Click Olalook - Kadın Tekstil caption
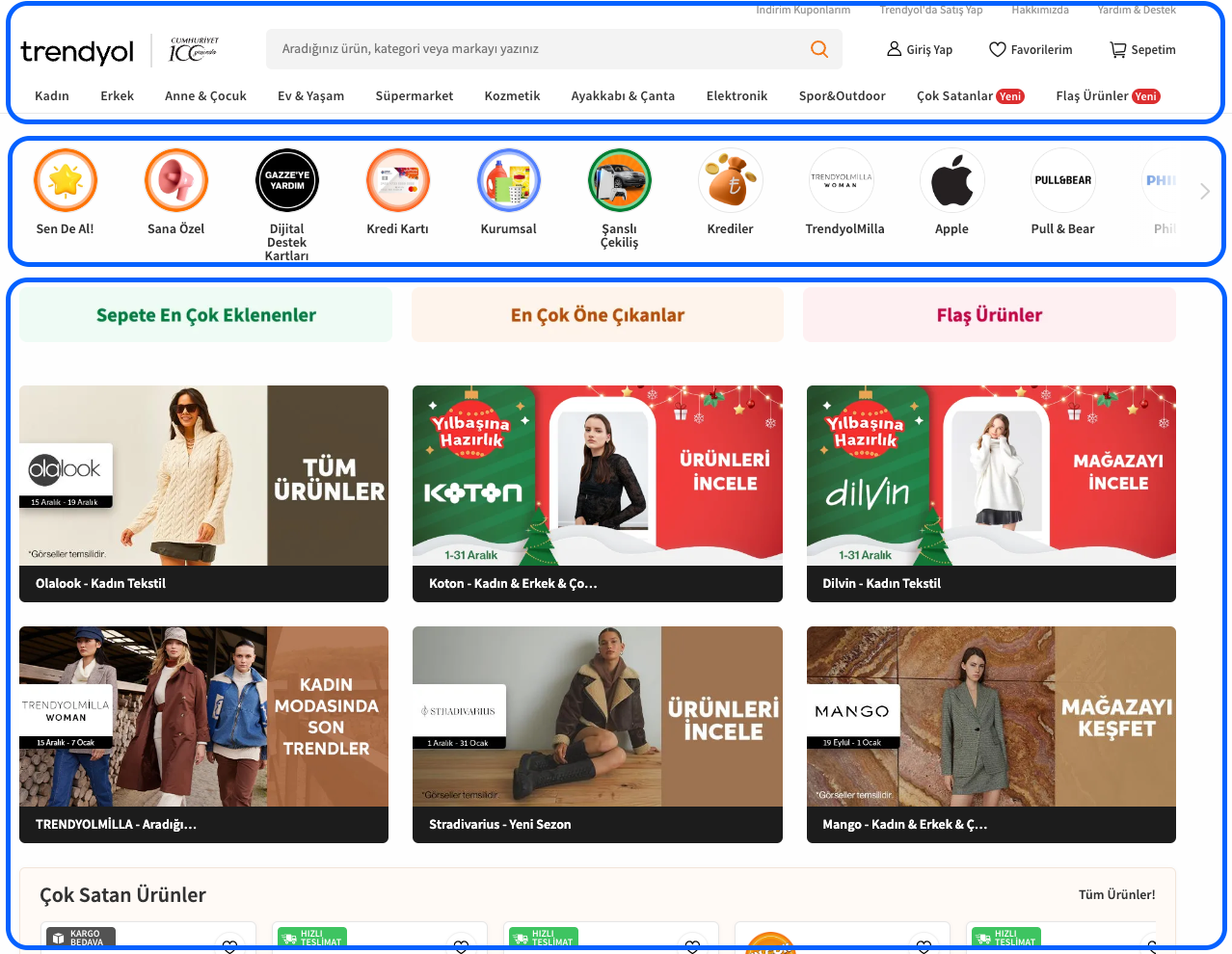Screen dimensions: 1232x954 [100, 584]
